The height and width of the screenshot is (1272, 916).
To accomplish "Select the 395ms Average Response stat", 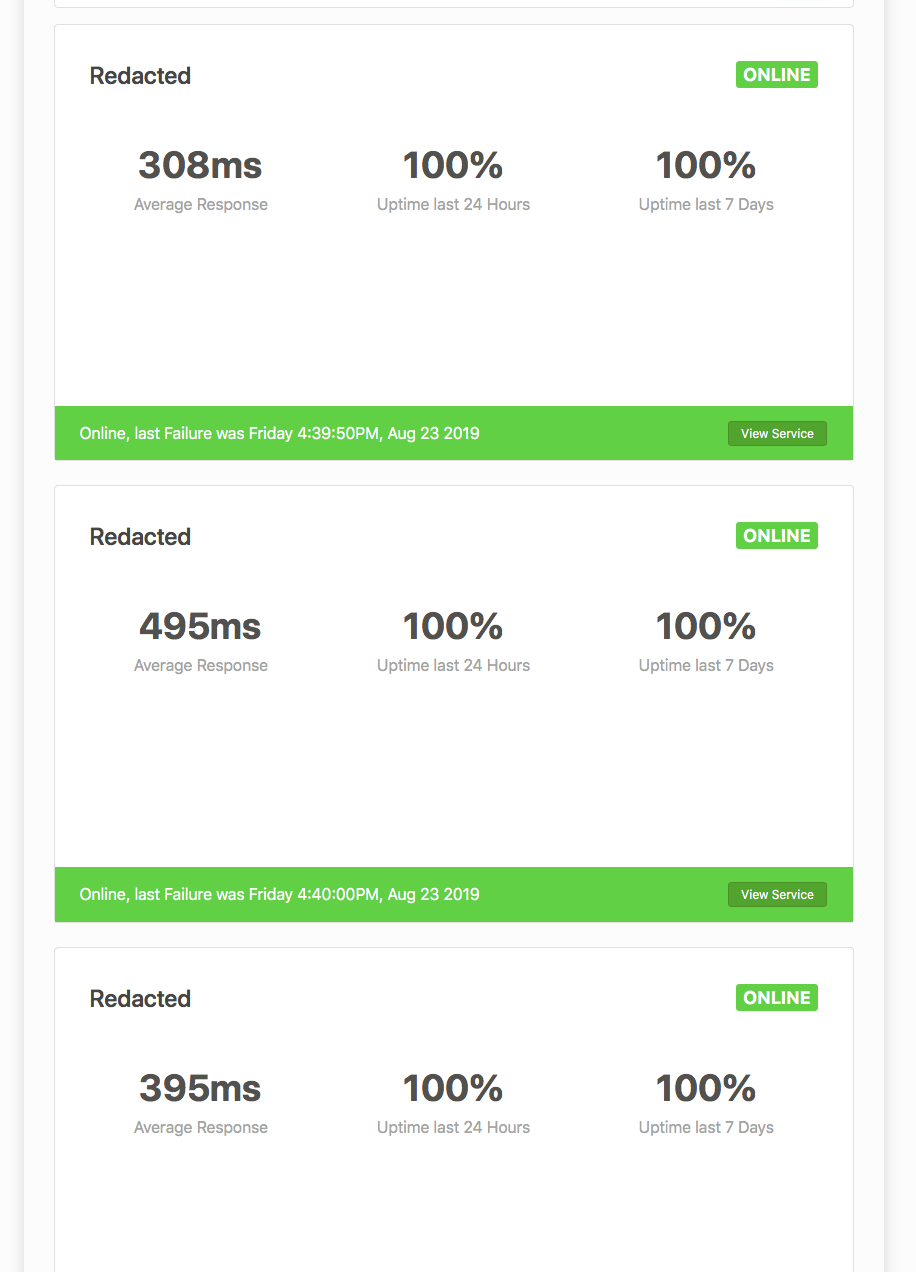I will 200,1088.
